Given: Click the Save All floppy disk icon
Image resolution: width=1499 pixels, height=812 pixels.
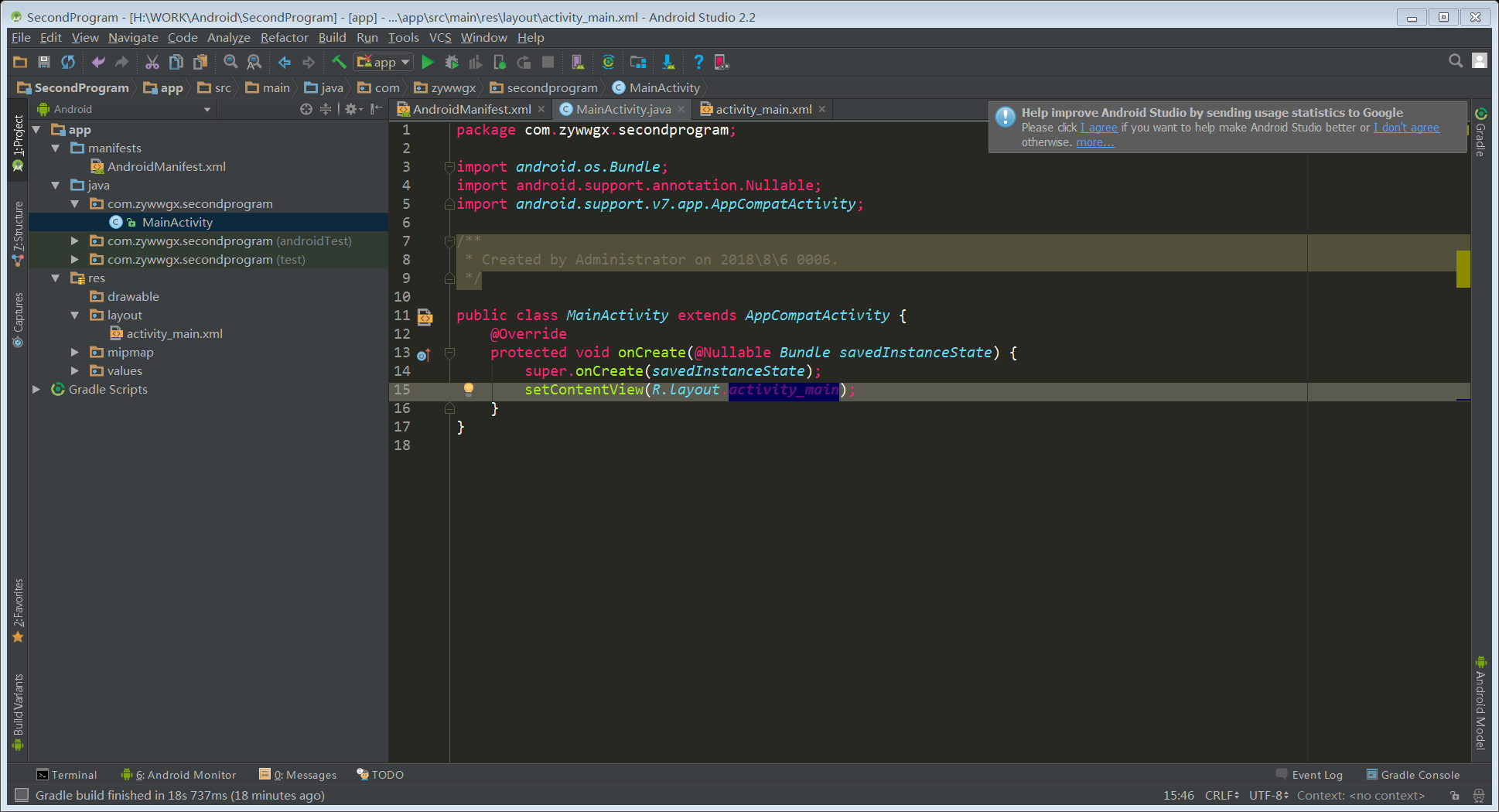Looking at the screenshot, I should point(44,62).
